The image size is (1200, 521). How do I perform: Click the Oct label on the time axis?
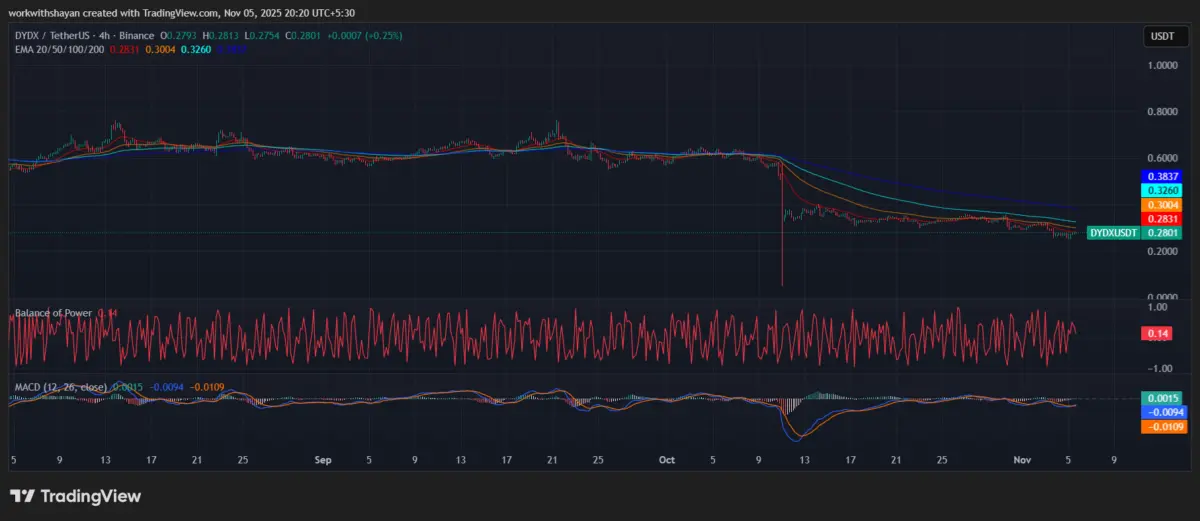pos(667,461)
